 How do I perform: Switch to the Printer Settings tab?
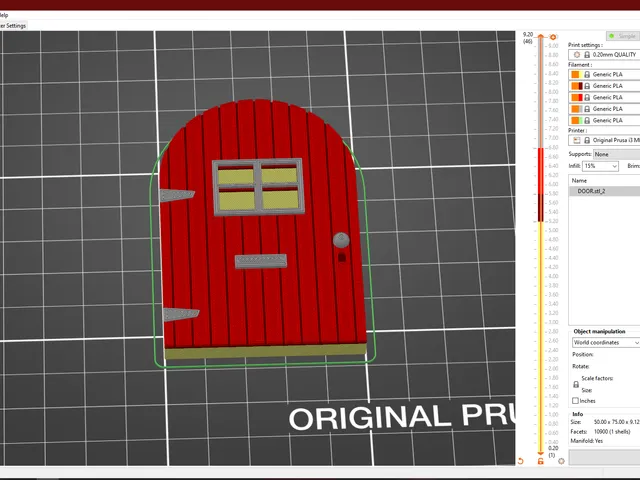click(x=13, y=26)
